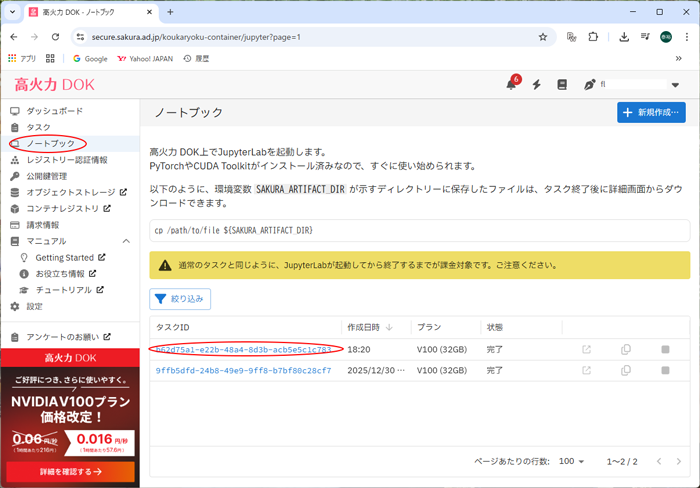The width and height of the screenshot is (700, 488).
Task: Click 詳細を確認する banner button
Action: pyautogui.click(x=71, y=471)
